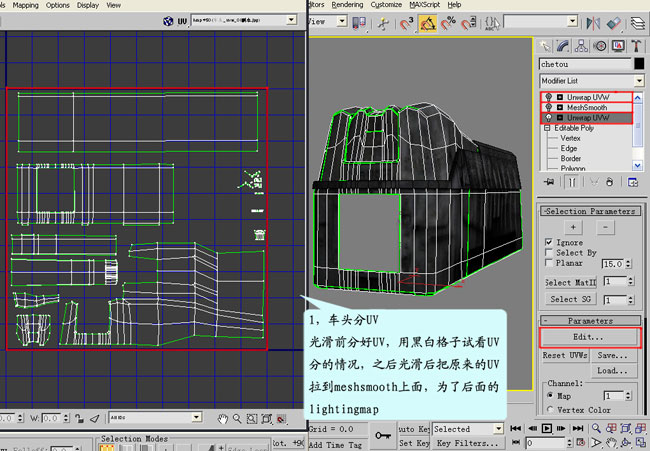
Task: Click the black object color swatch
Action: [639, 63]
